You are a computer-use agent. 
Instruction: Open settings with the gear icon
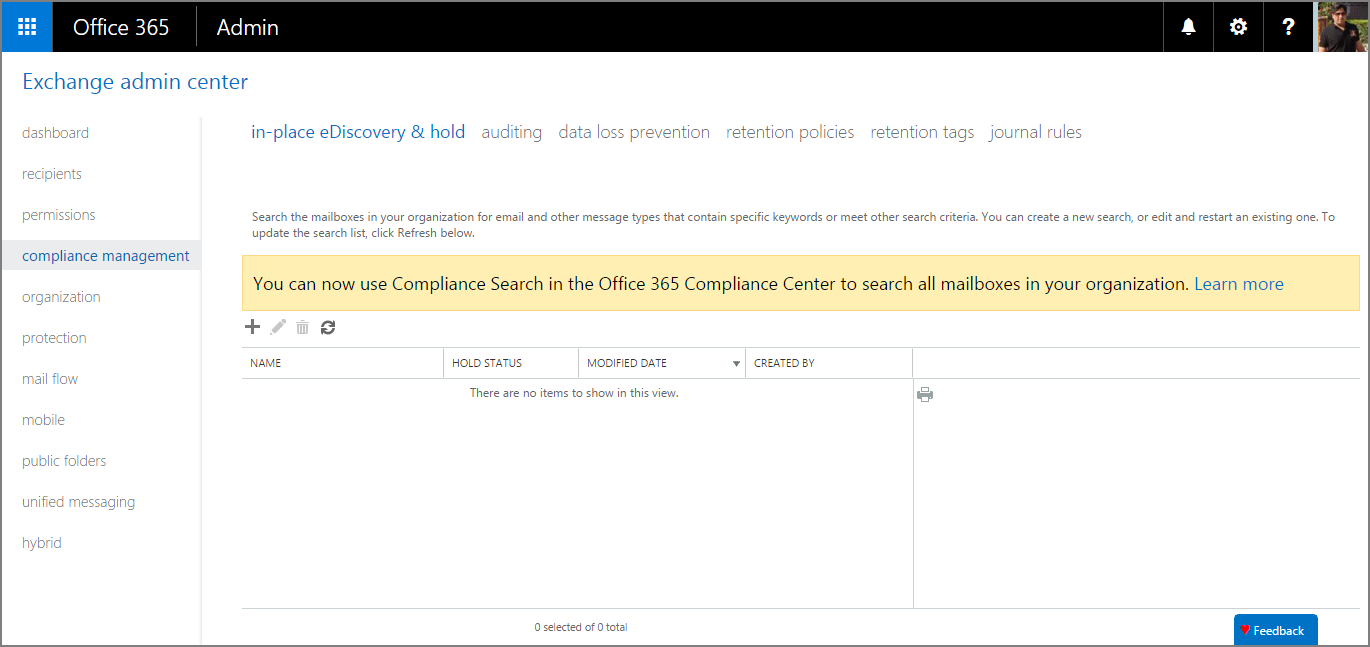pos(1238,27)
